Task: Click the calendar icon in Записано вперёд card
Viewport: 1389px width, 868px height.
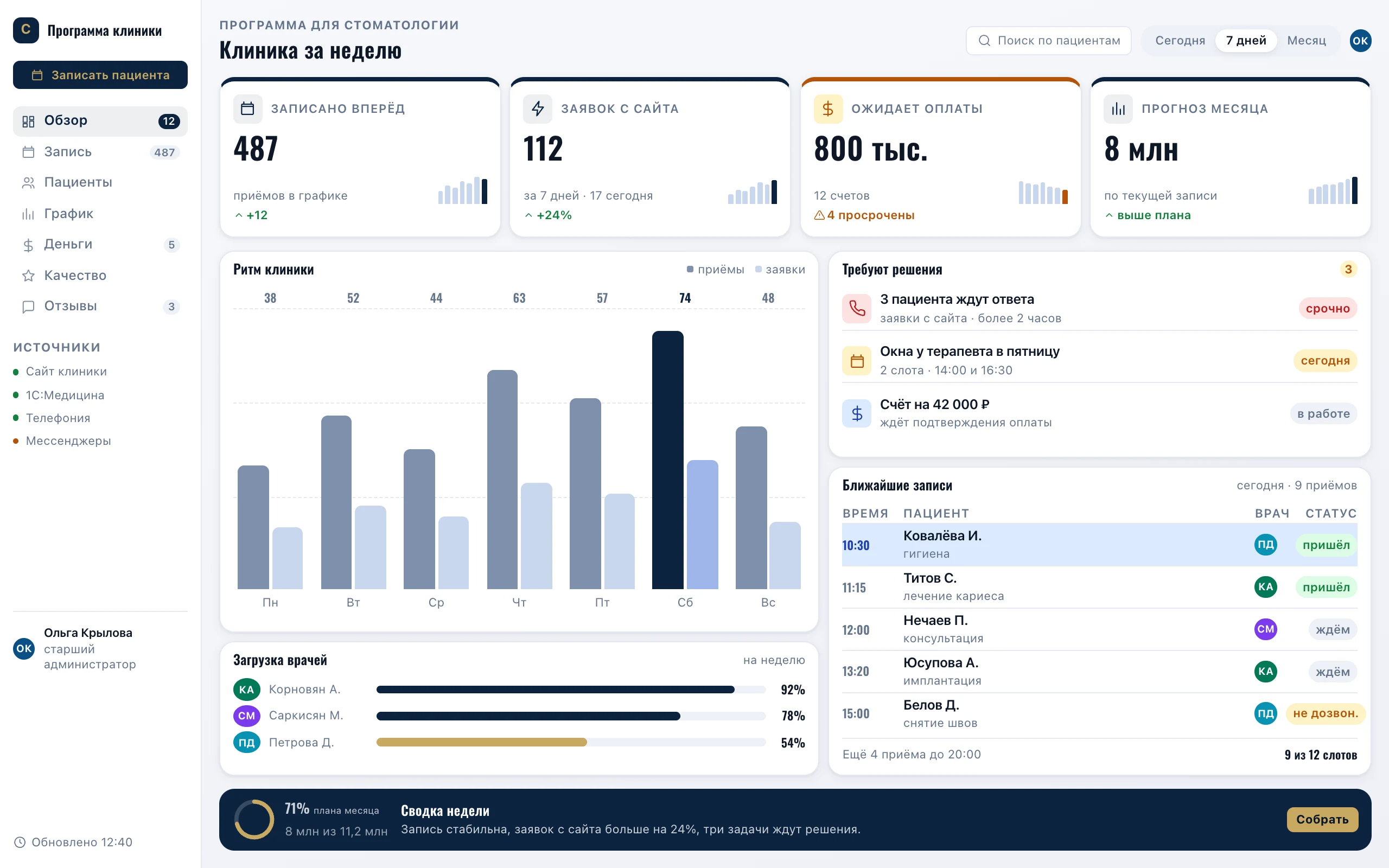Action: 247,108
